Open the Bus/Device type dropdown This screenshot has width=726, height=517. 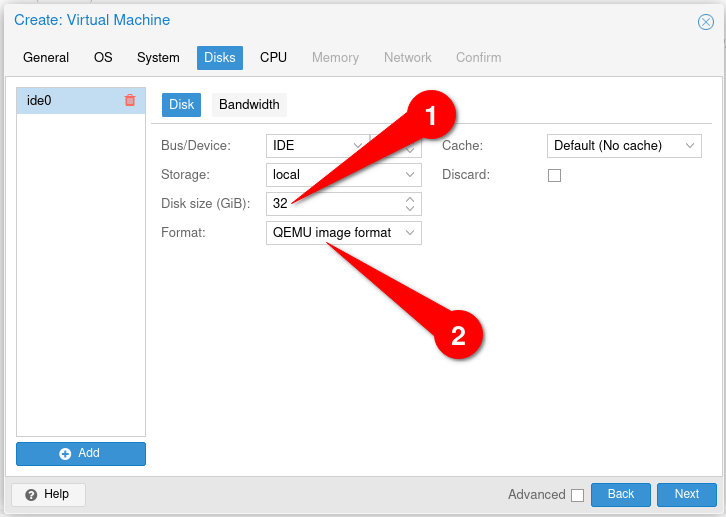click(x=357, y=146)
